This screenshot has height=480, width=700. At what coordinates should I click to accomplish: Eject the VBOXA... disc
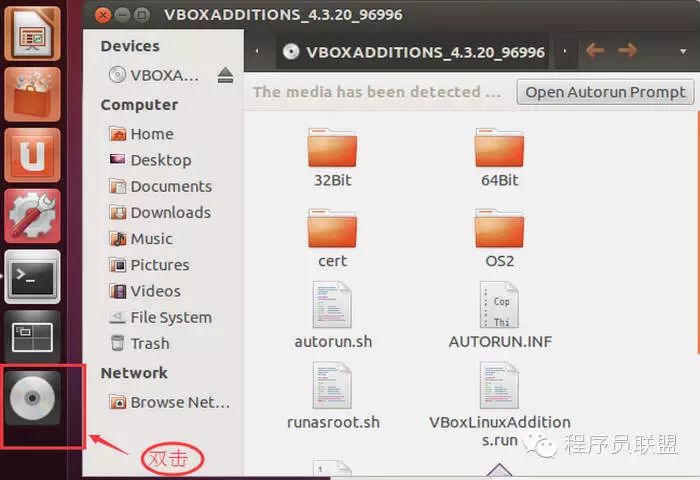click(x=225, y=75)
